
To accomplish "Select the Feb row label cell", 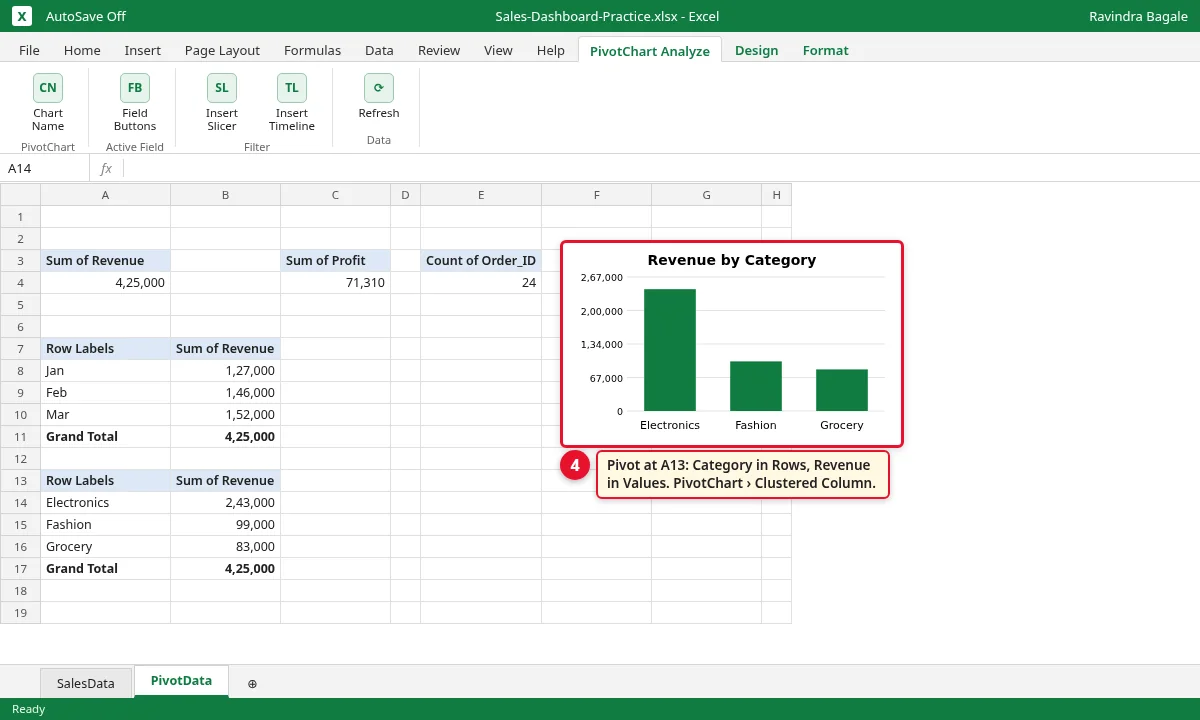I will (106, 393).
